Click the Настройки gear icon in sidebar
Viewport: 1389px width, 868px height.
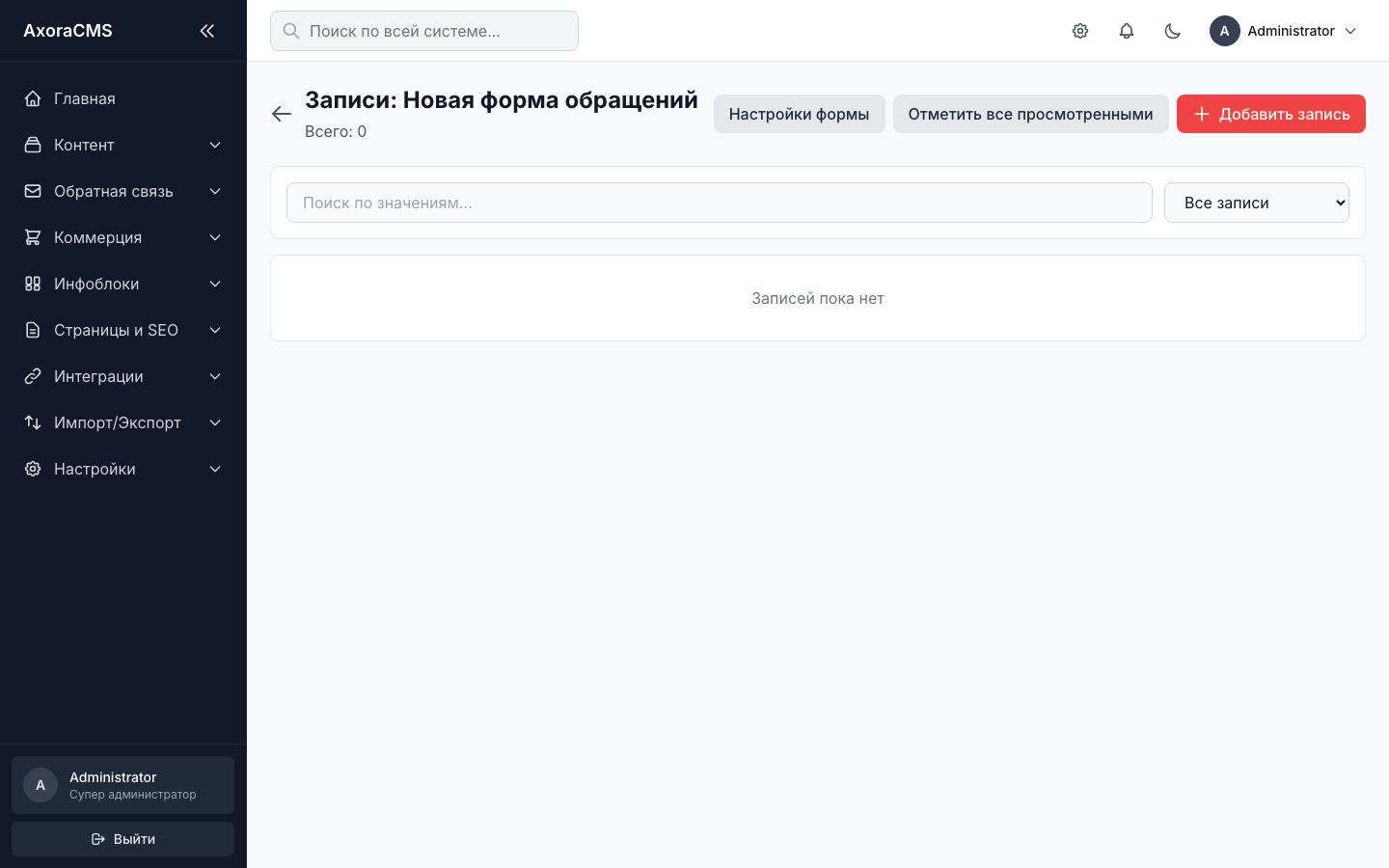[33, 469]
